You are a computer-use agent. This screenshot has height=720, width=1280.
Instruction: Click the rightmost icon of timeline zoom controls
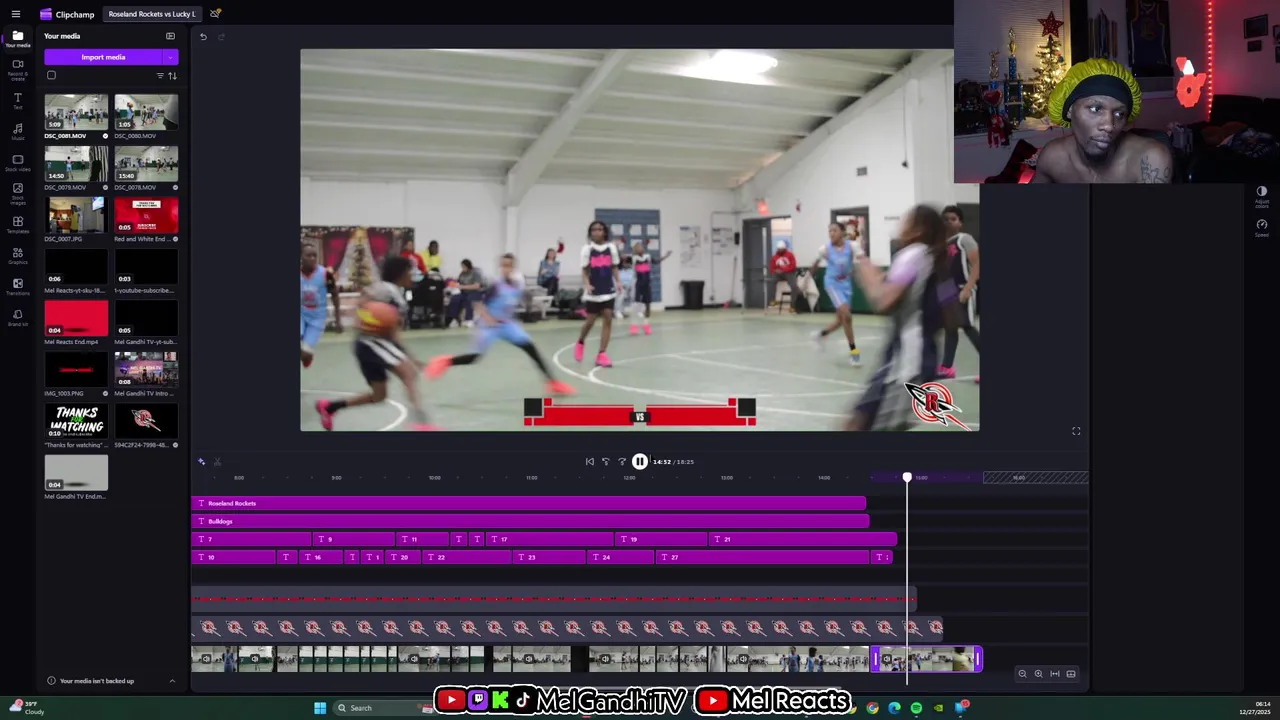coord(1071,674)
